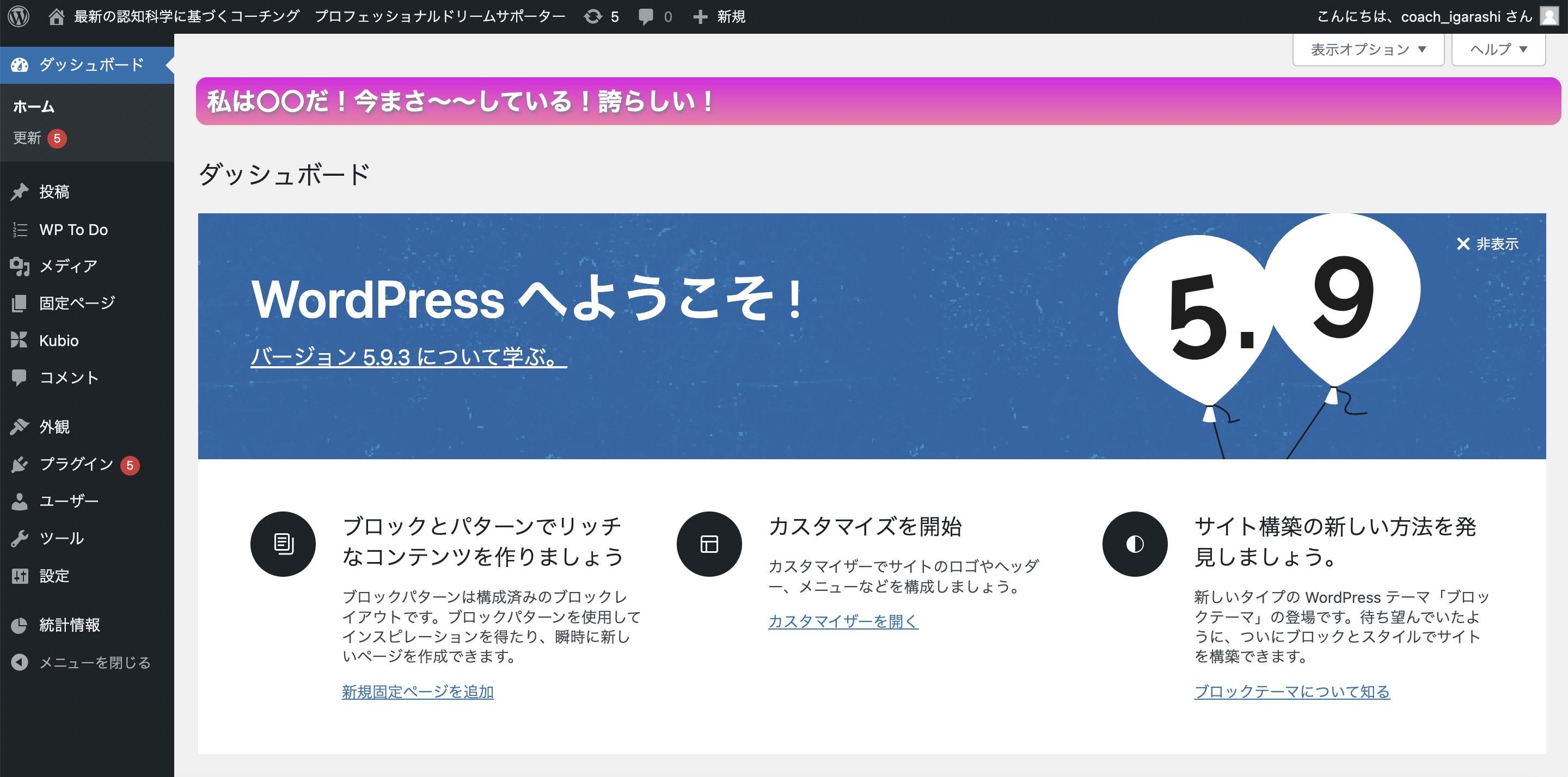This screenshot has width=1568, height=777.
Task: Click the block pattern circle icon
Action: pos(283,544)
